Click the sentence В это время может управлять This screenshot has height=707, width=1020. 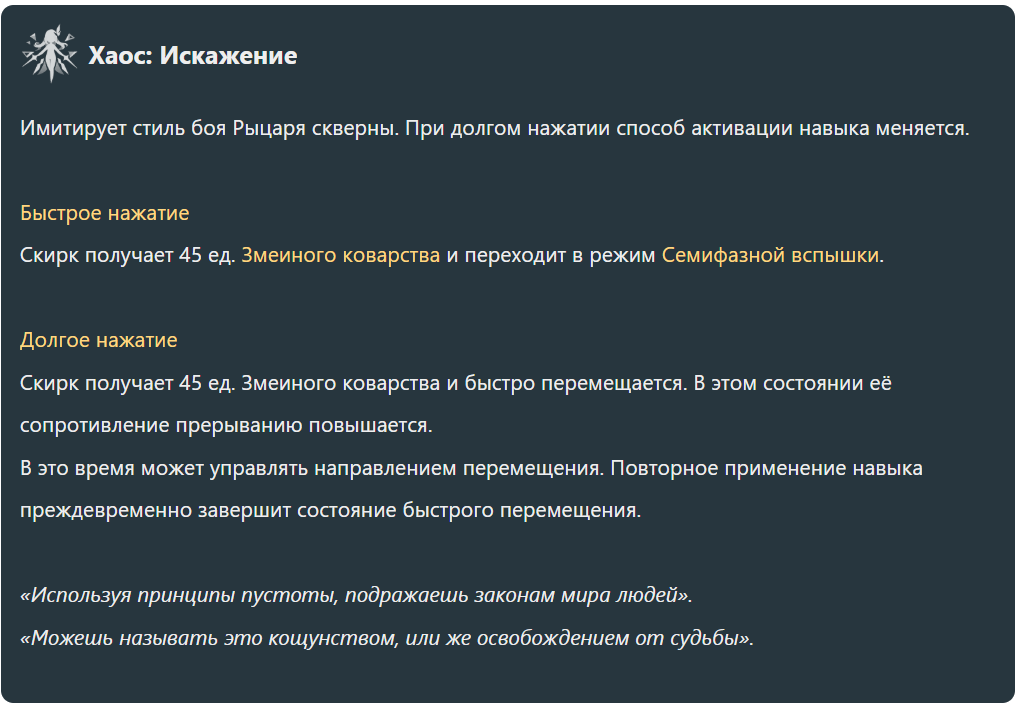coord(311,468)
